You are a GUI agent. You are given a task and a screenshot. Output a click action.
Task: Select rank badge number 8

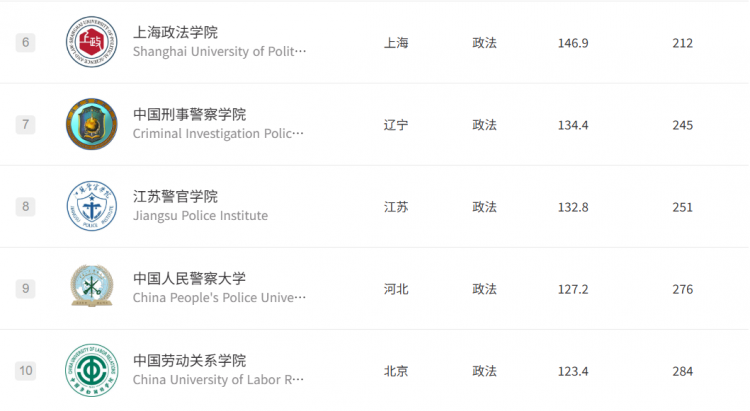point(25,207)
